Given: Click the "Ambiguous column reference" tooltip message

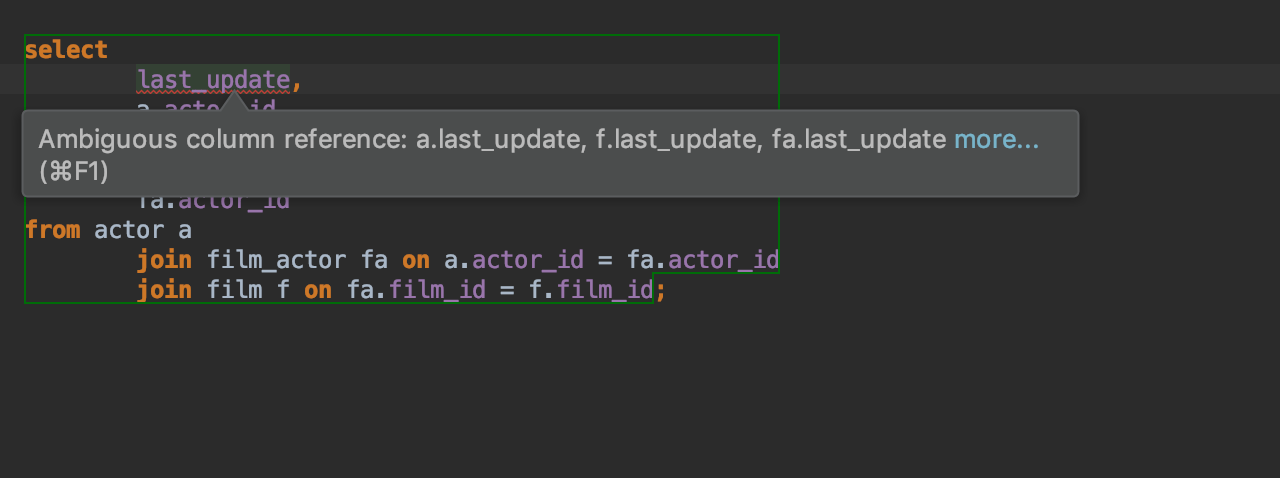Looking at the screenshot, I should pos(490,140).
